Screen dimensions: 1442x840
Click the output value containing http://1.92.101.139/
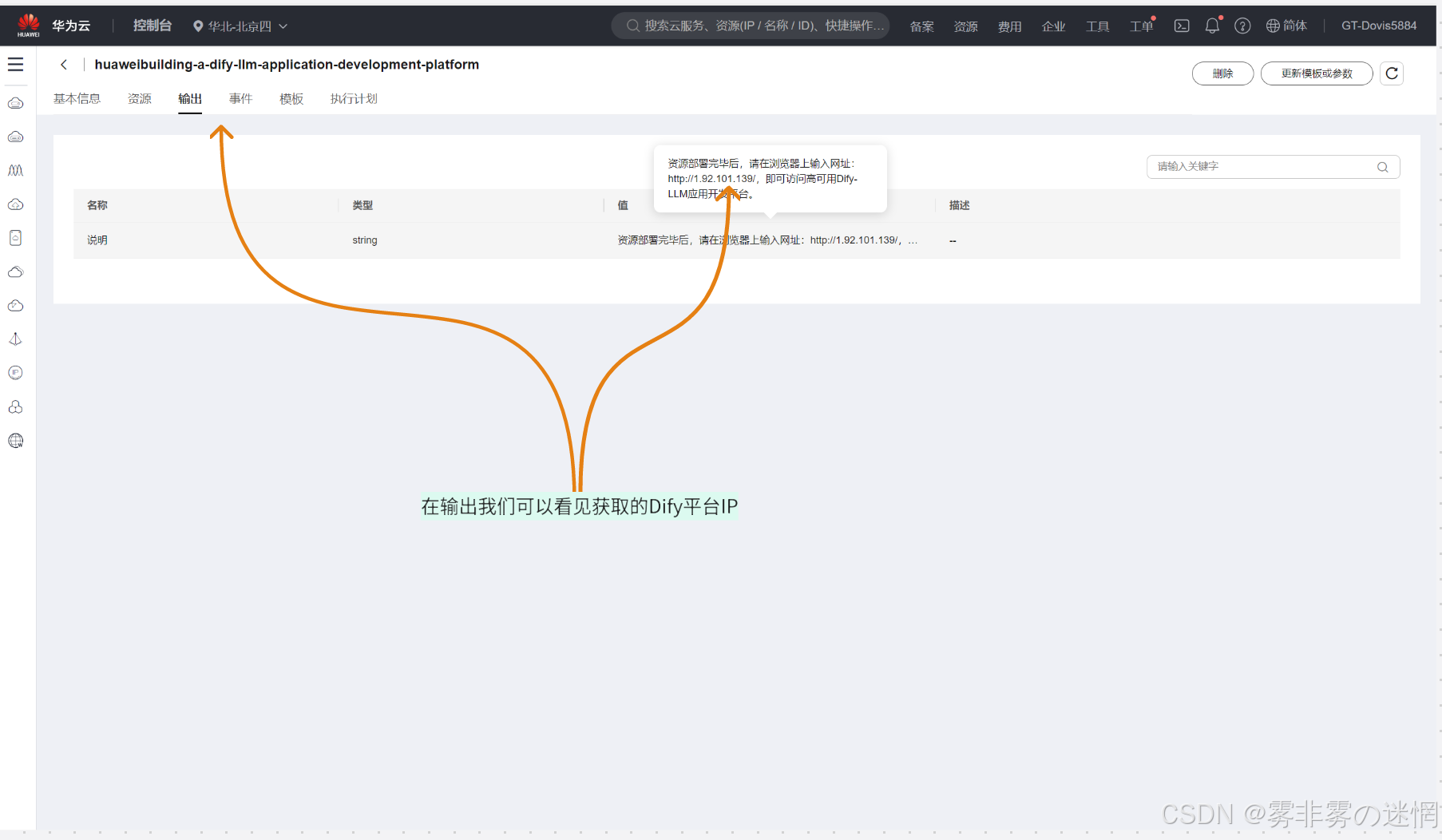click(x=767, y=240)
